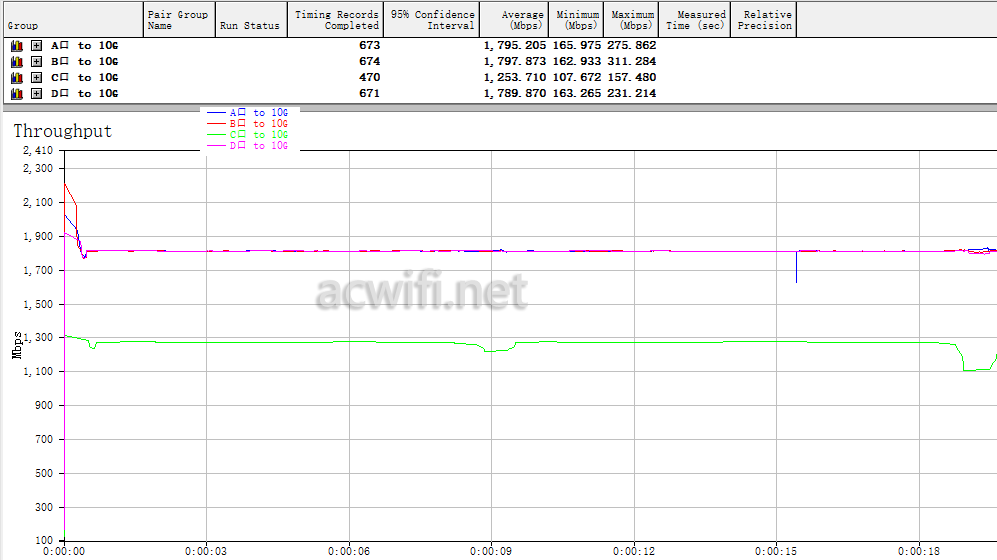
Task: Click minimum value 165.975
Action: 577,46
